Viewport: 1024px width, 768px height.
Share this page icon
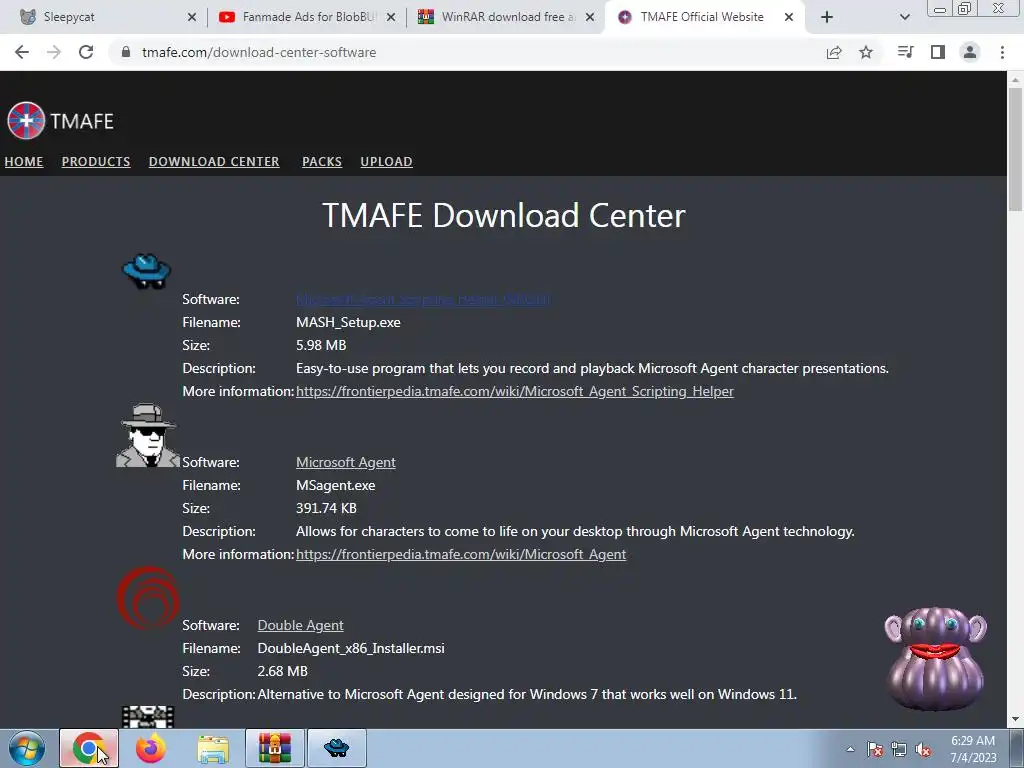click(x=834, y=52)
